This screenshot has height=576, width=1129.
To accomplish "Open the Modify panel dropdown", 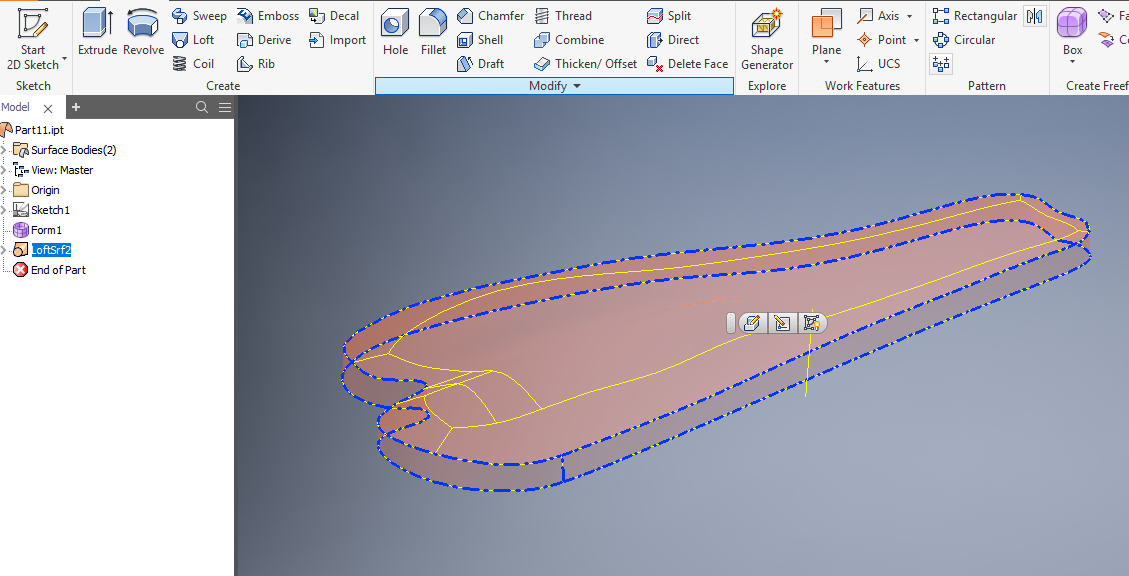I will coord(577,86).
